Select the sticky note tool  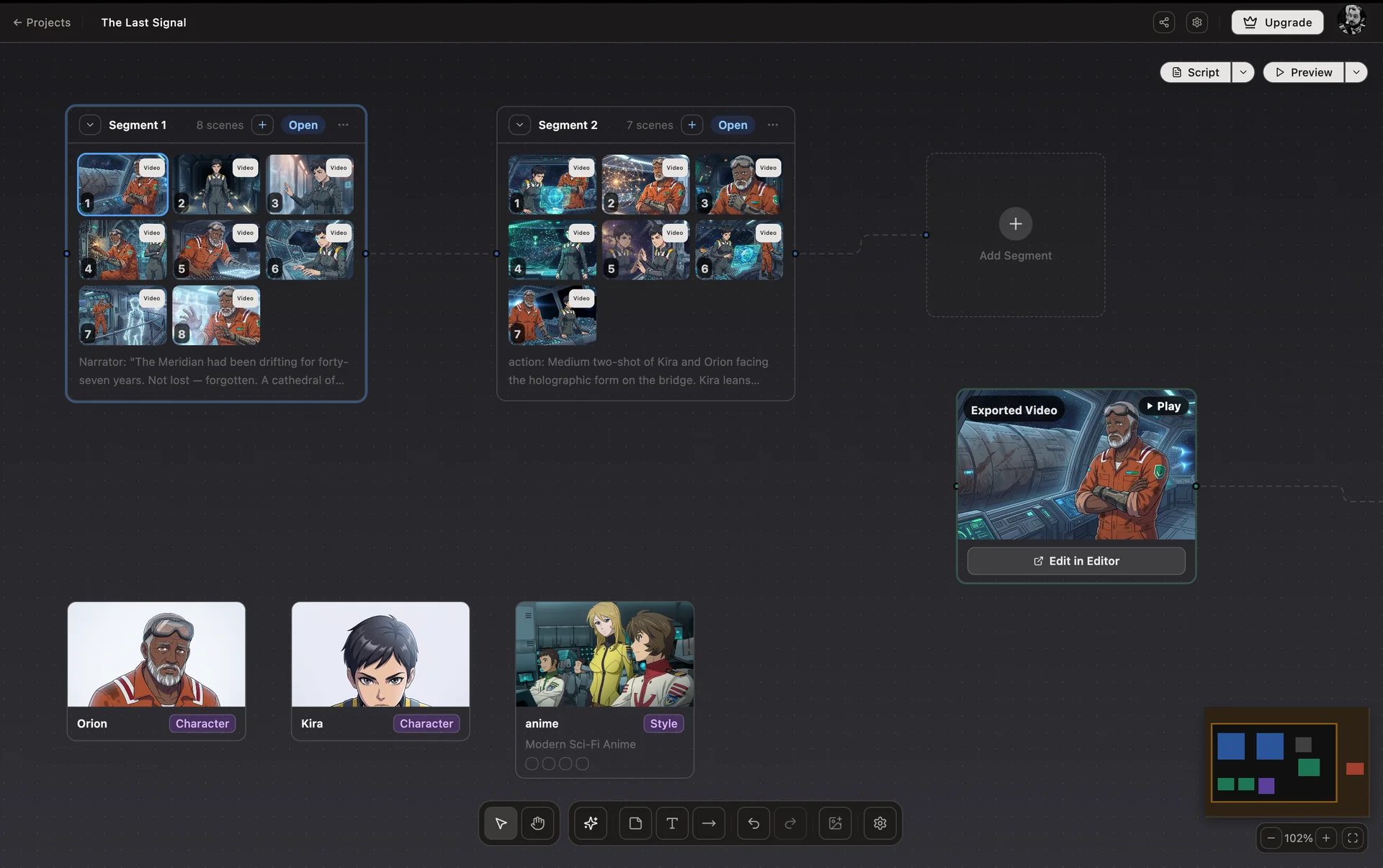(635, 823)
